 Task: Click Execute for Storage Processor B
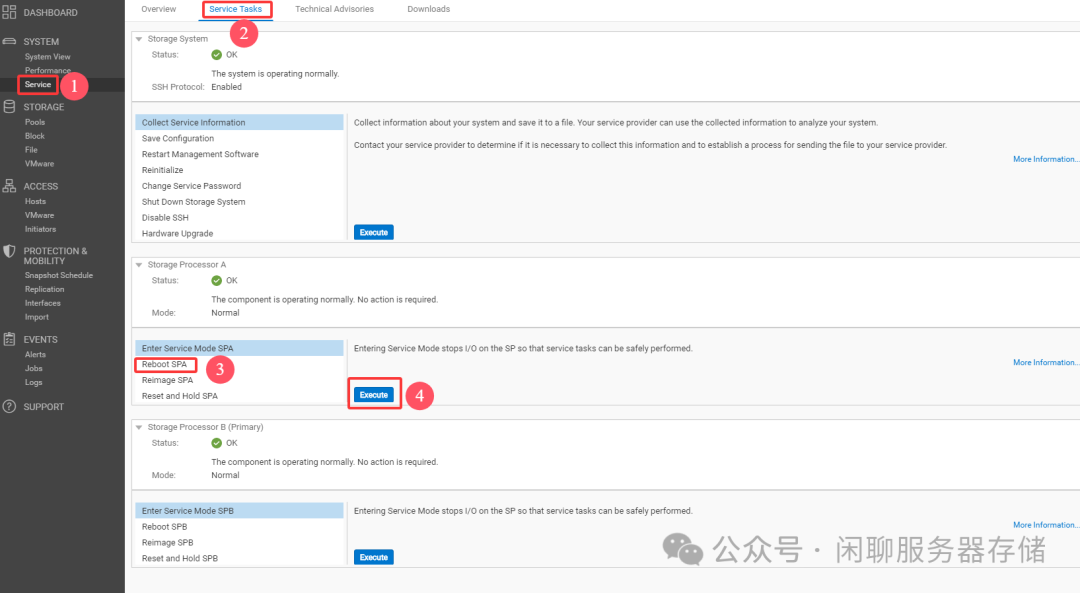coord(374,557)
